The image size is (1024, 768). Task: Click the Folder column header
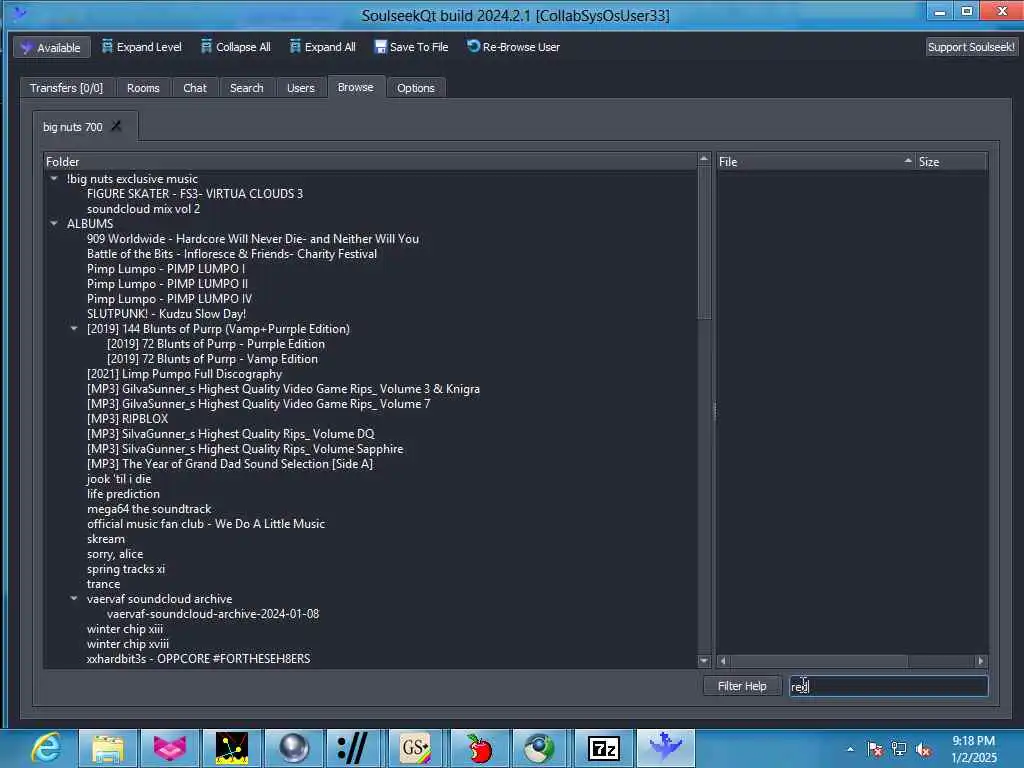[370, 161]
